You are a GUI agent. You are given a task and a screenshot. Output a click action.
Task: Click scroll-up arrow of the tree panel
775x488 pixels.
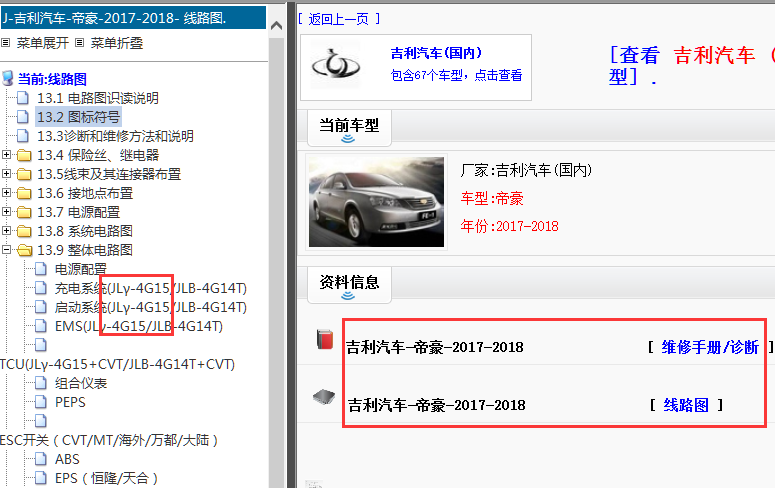[277, 25]
